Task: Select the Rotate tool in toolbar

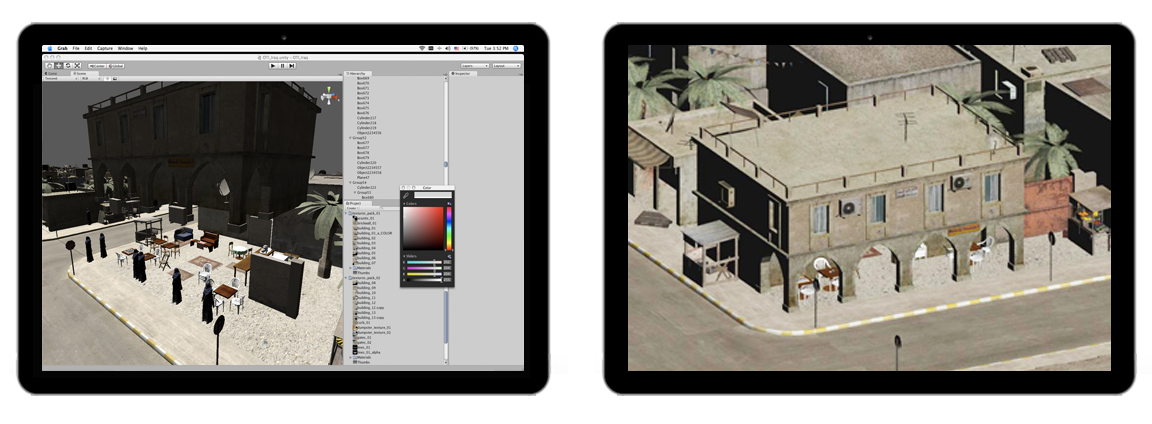Action: [67, 66]
